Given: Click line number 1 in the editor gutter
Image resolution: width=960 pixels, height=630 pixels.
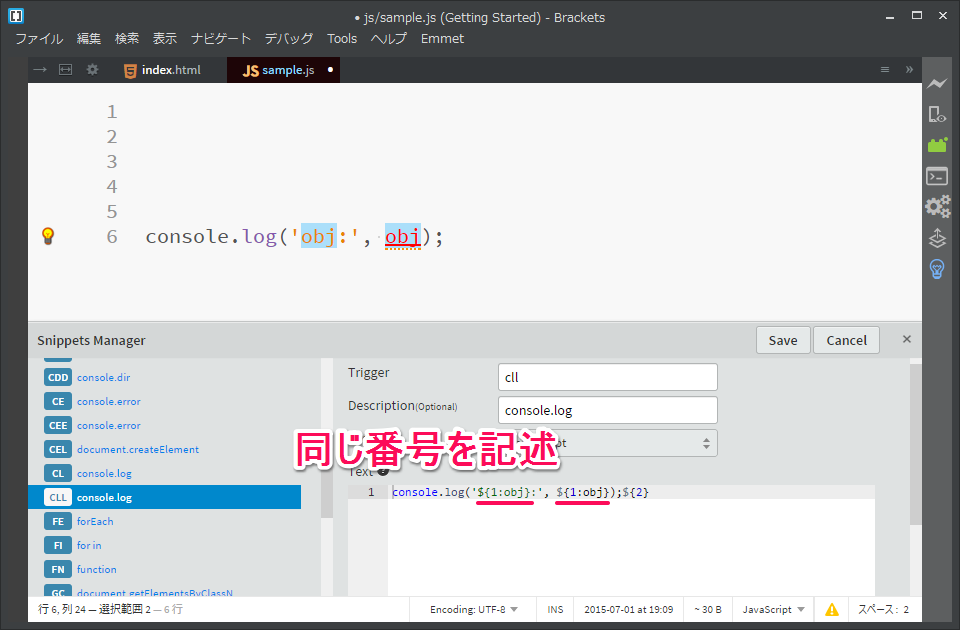Looking at the screenshot, I should click(111, 111).
